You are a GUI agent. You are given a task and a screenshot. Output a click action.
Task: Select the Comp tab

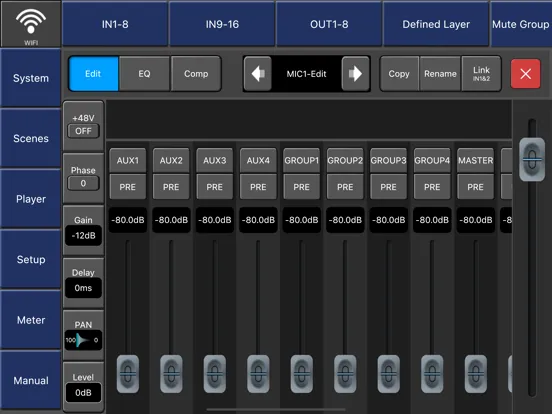(x=196, y=74)
